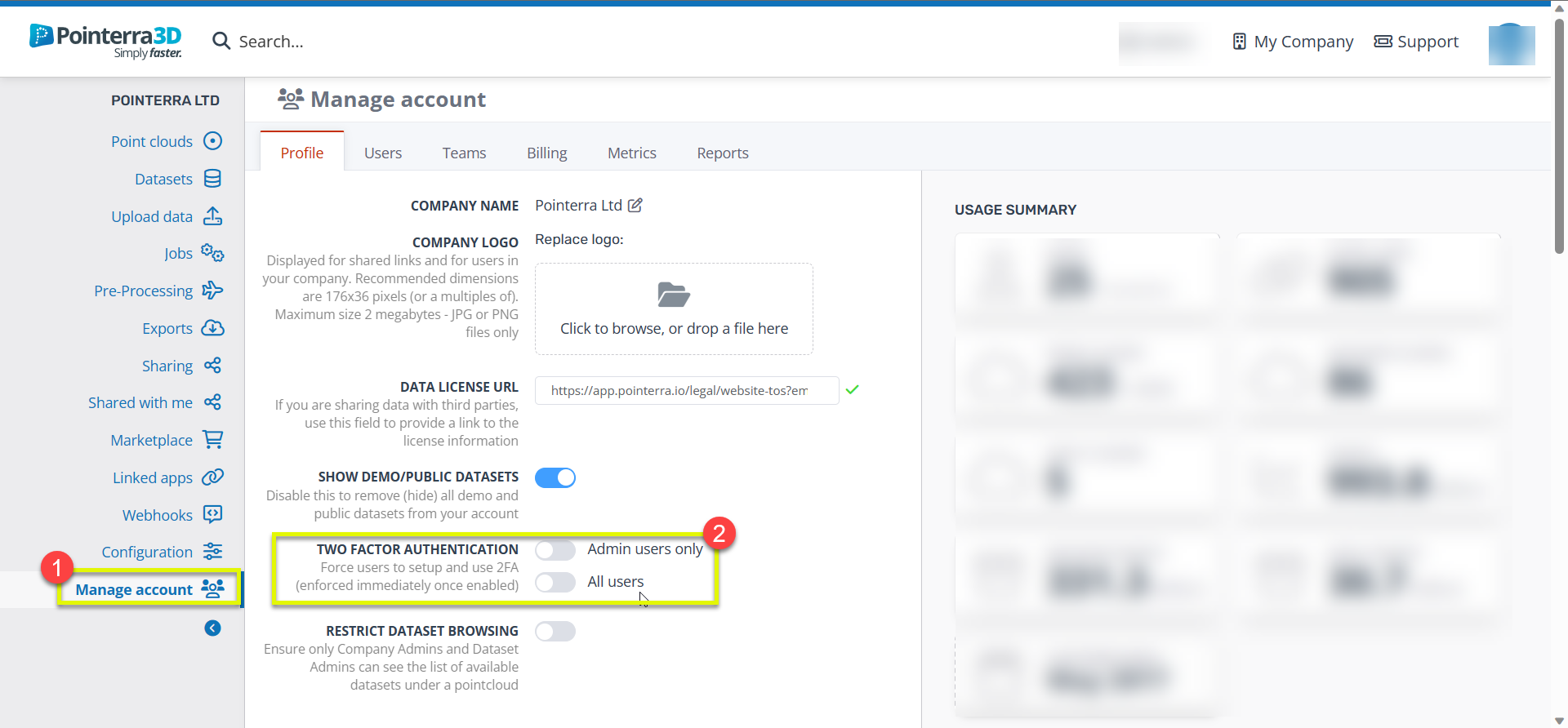Open the Datasets link
The height and width of the screenshot is (728, 1568).
pos(163,179)
